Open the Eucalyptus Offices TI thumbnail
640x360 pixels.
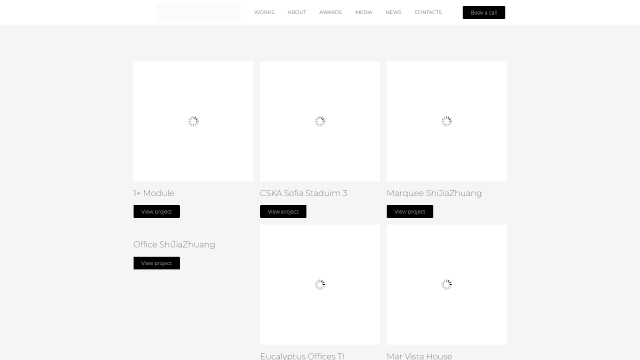320,284
